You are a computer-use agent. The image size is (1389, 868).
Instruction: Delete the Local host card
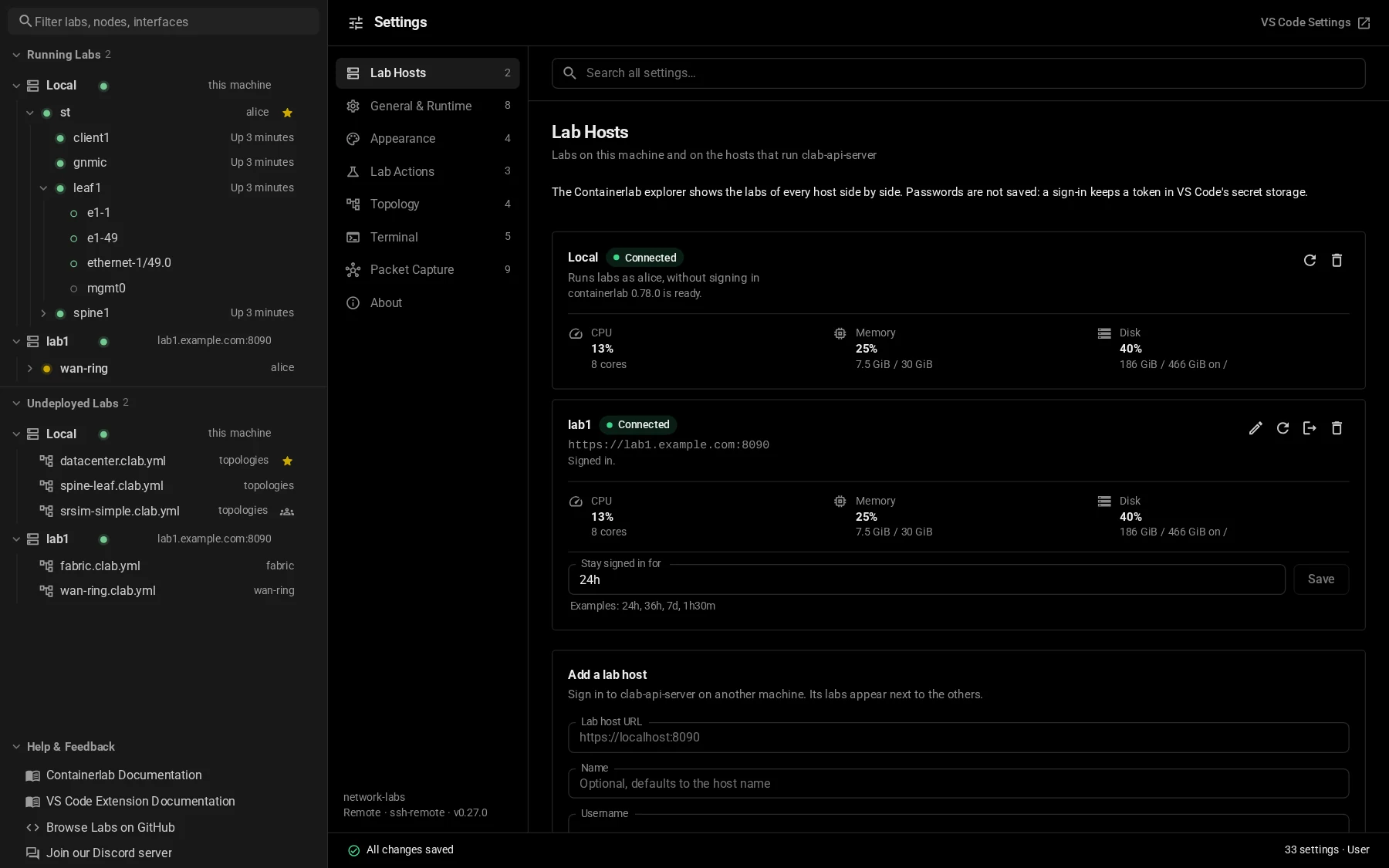point(1337,261)
